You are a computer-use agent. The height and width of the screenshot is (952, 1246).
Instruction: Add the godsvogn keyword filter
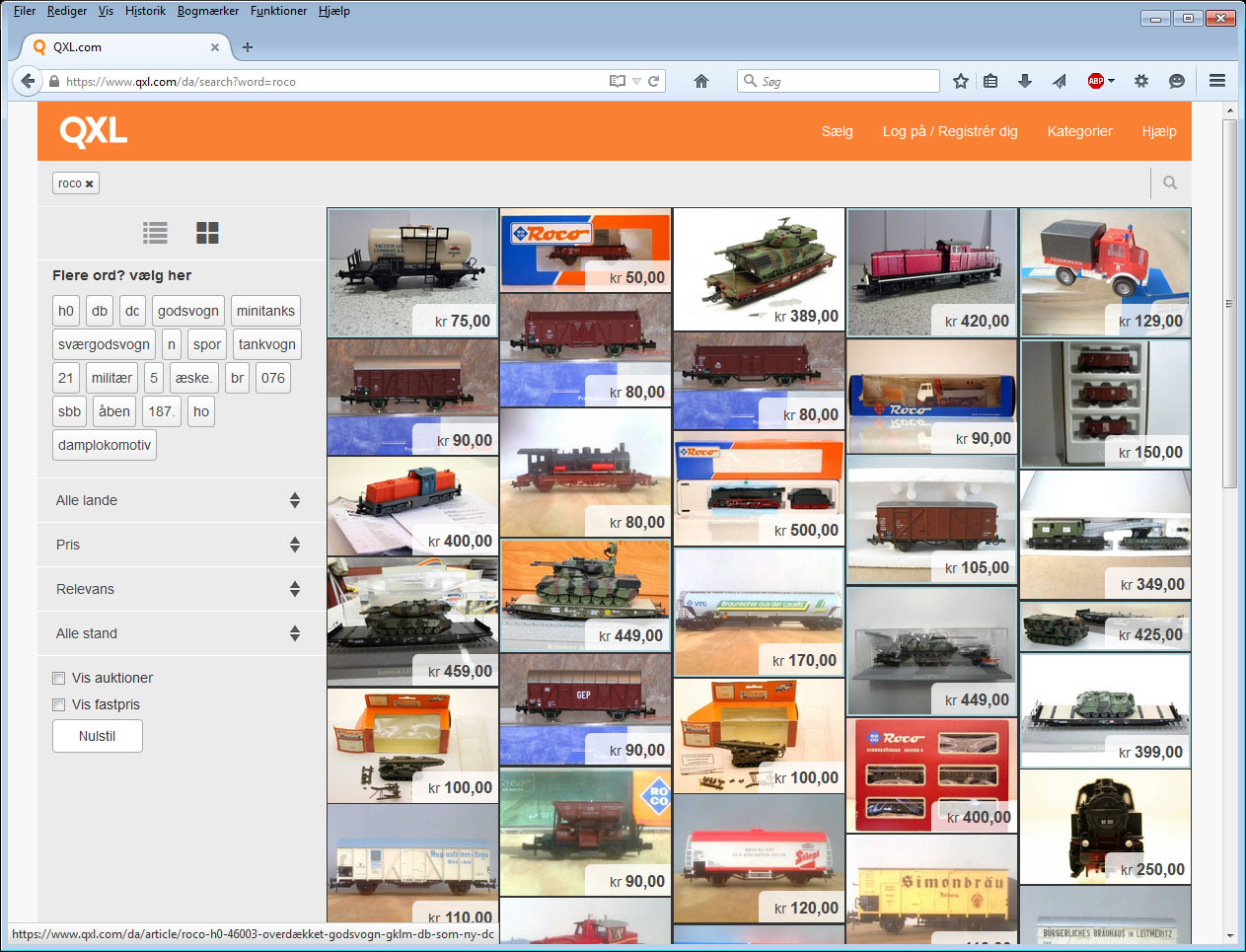pyautogui.click(x=188, y=311)
